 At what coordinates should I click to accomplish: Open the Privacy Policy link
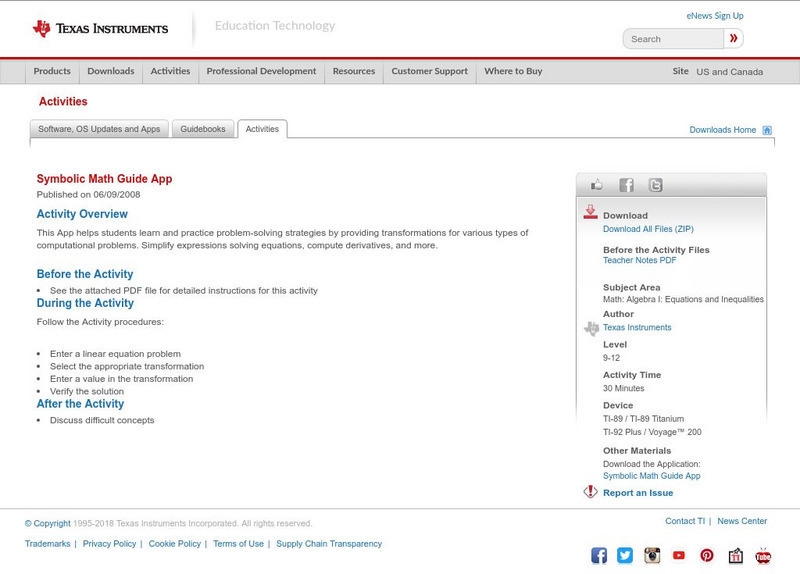109,544
